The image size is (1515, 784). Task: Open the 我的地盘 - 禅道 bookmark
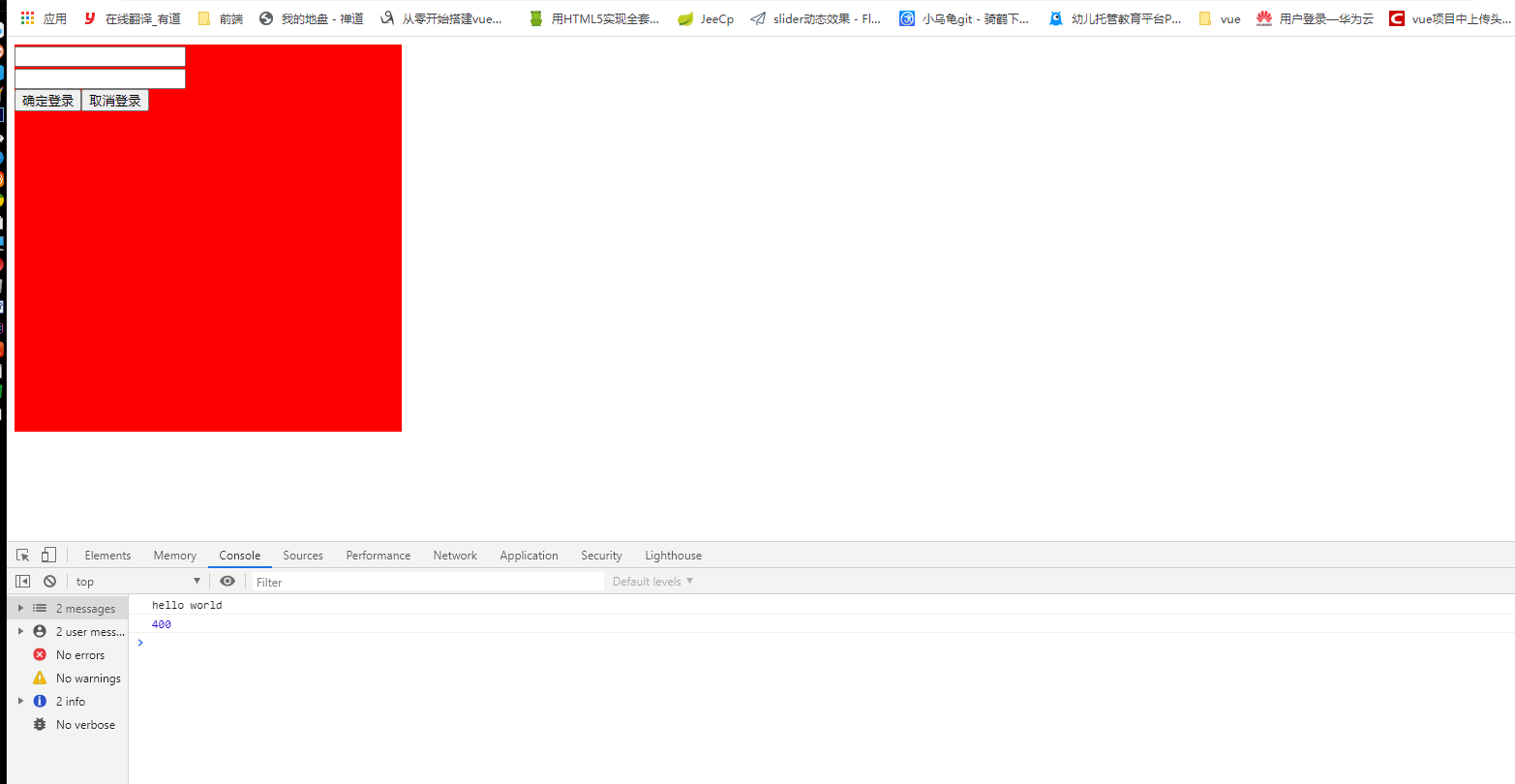311,18
